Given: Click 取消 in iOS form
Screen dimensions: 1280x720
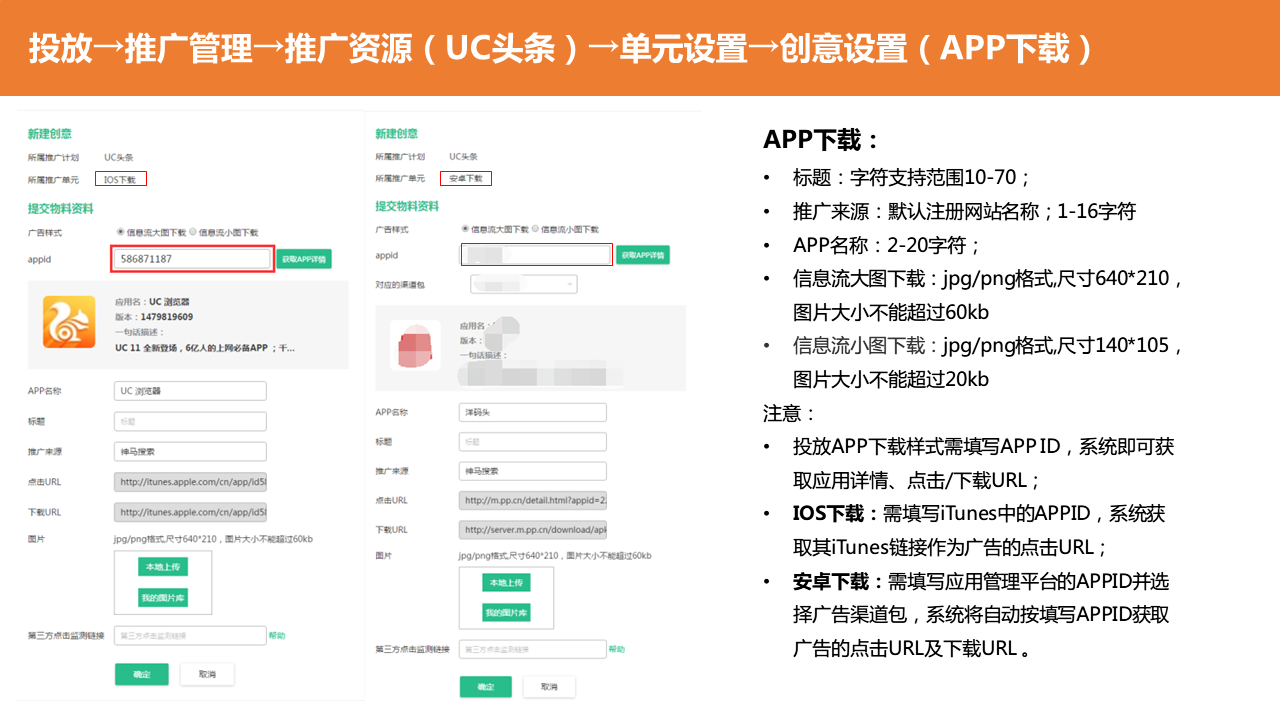Looking at the screenshot, I should (207, 674).
